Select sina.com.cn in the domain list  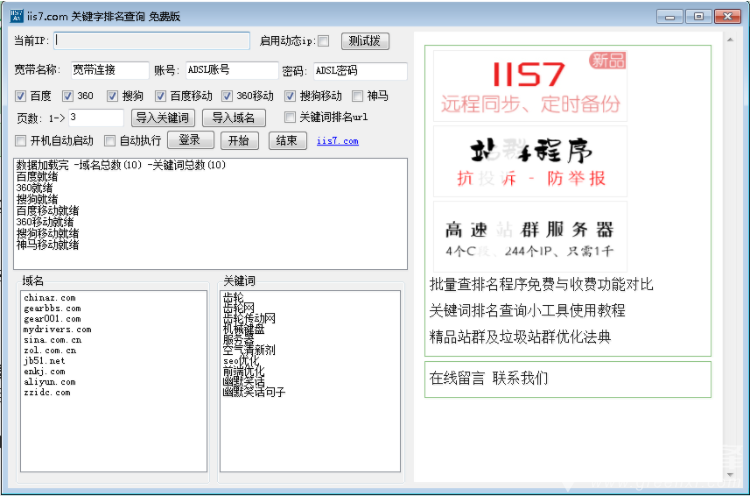click(x=52, y=340)
